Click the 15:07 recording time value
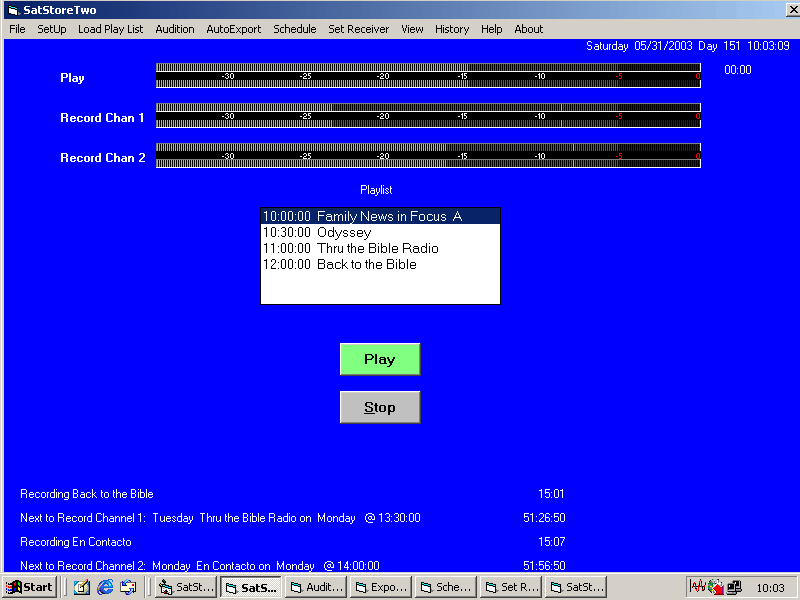 coord(552,542)
